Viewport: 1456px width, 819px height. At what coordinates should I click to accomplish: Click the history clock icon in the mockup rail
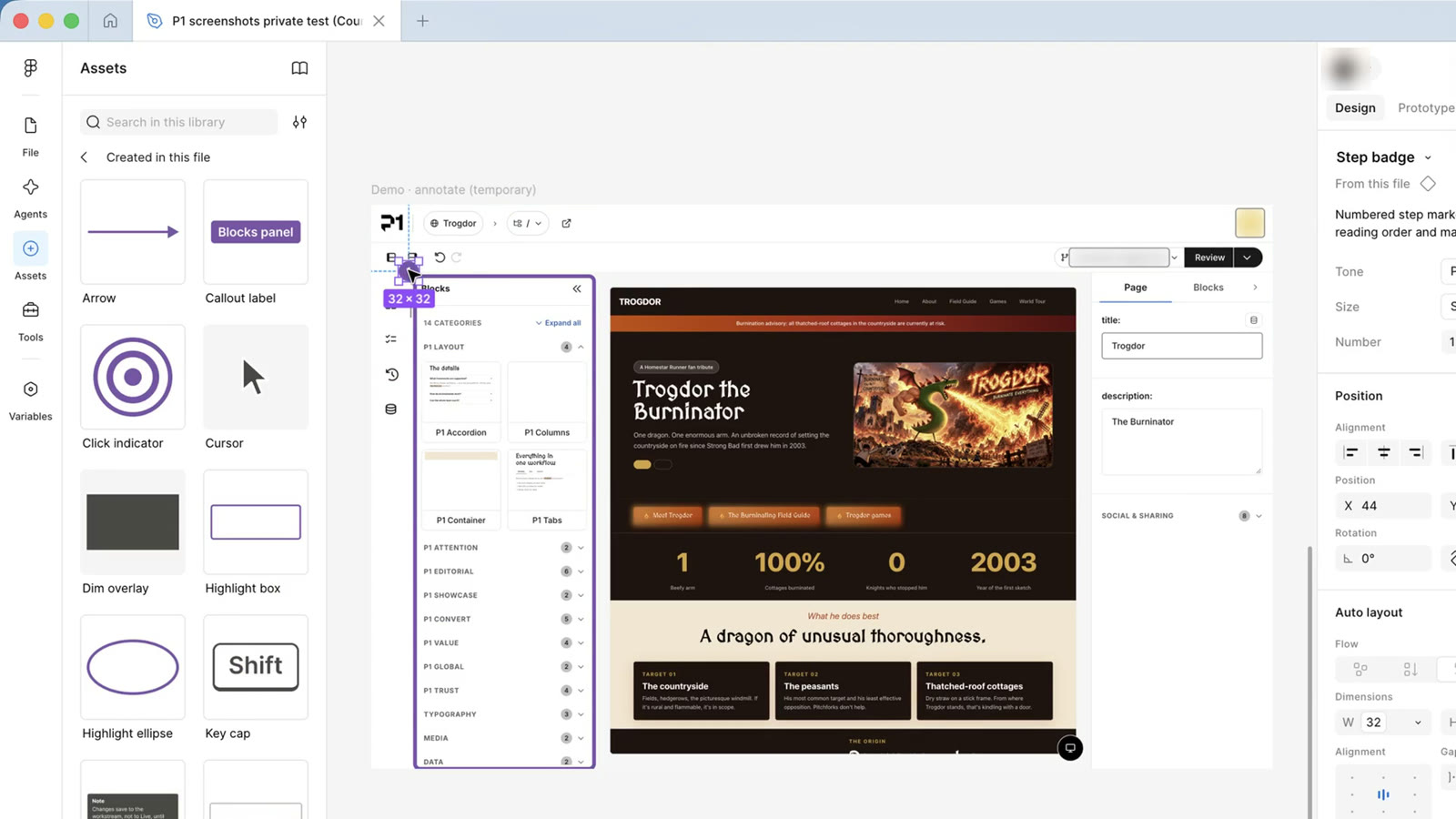tap(391, 374)
